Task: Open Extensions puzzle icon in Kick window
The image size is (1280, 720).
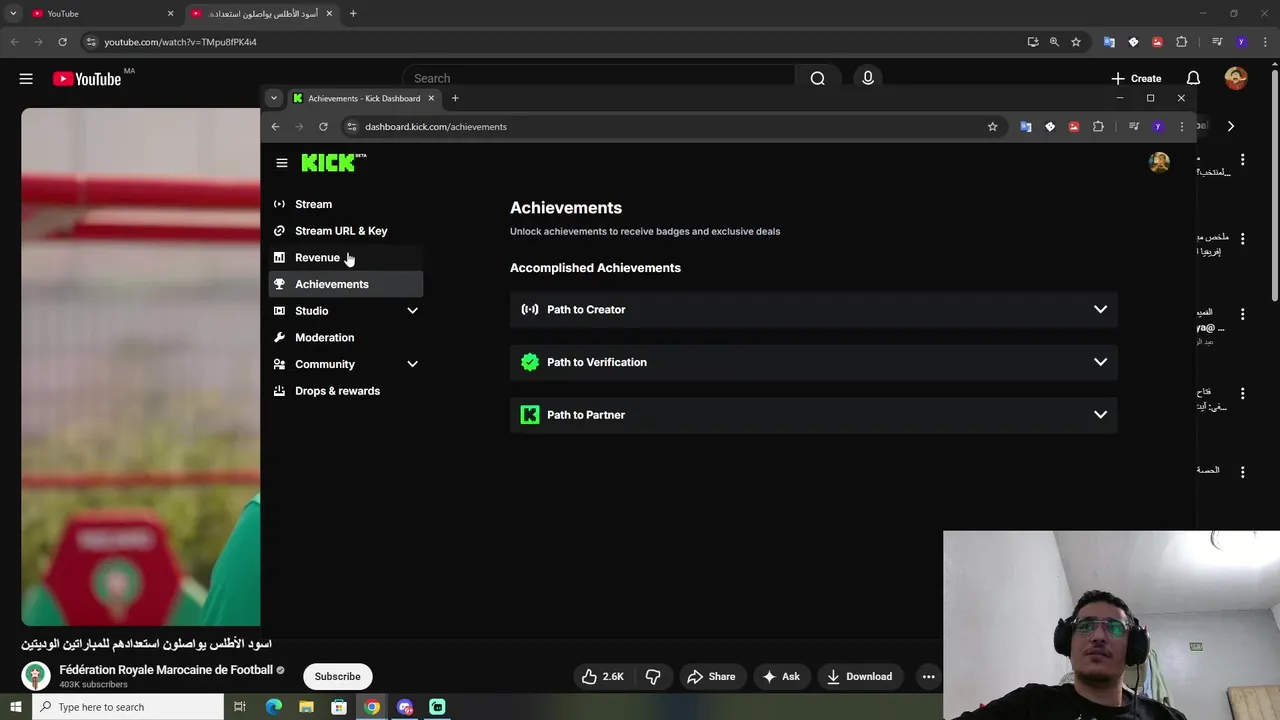Action: (x=1098, y=127)
